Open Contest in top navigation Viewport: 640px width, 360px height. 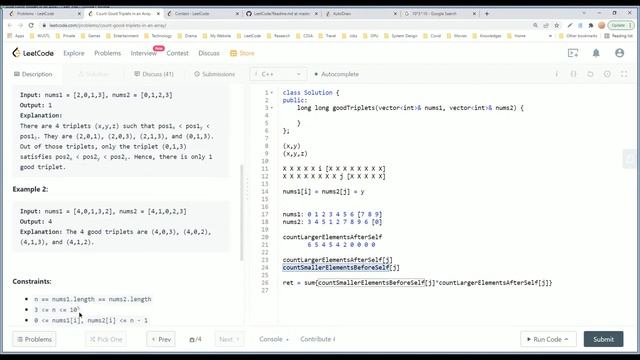coord(178,53)
